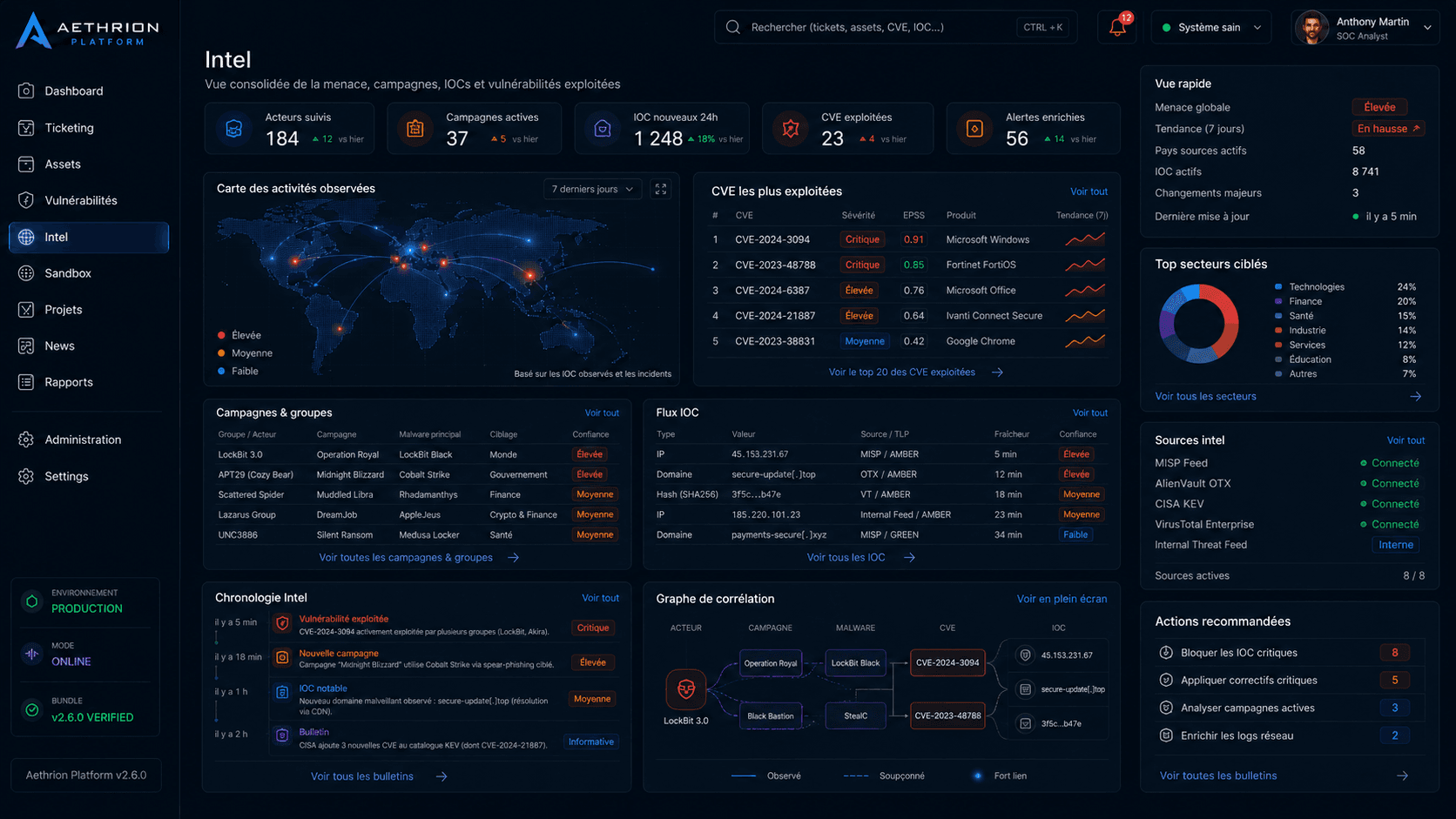Screen dimensions: 1456x819
Task: Click the Élevée red map legend dot
Action: pos(221,335)
